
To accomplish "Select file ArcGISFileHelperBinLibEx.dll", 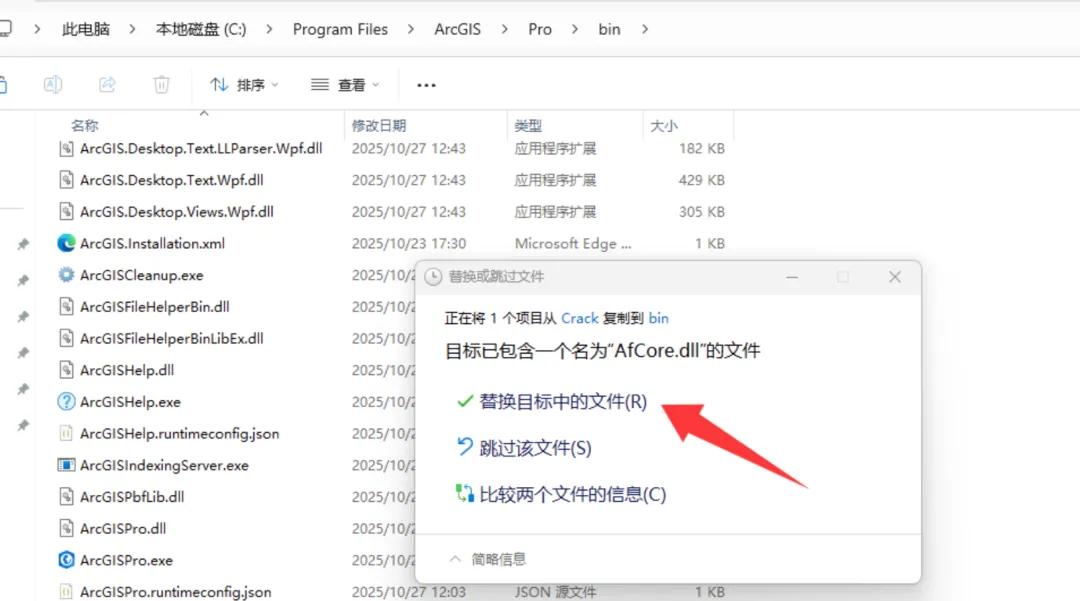I will 172,339.
